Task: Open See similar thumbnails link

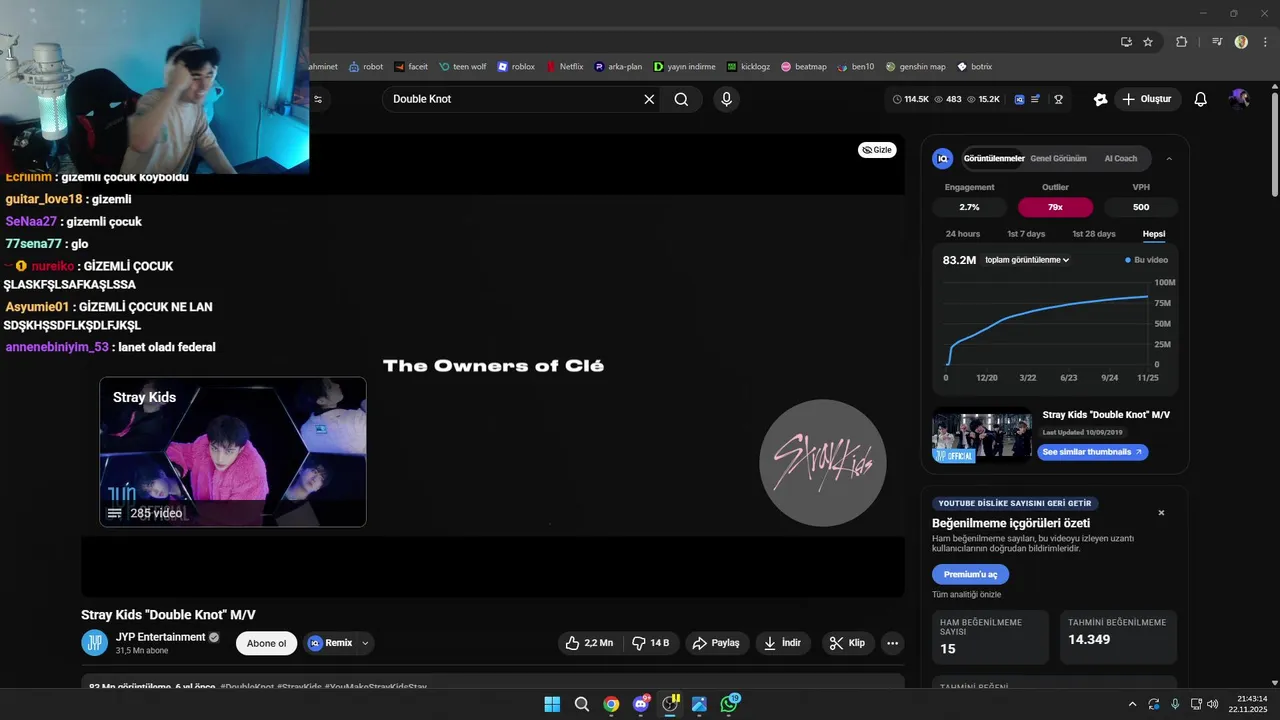Action: coord(1092,452)
